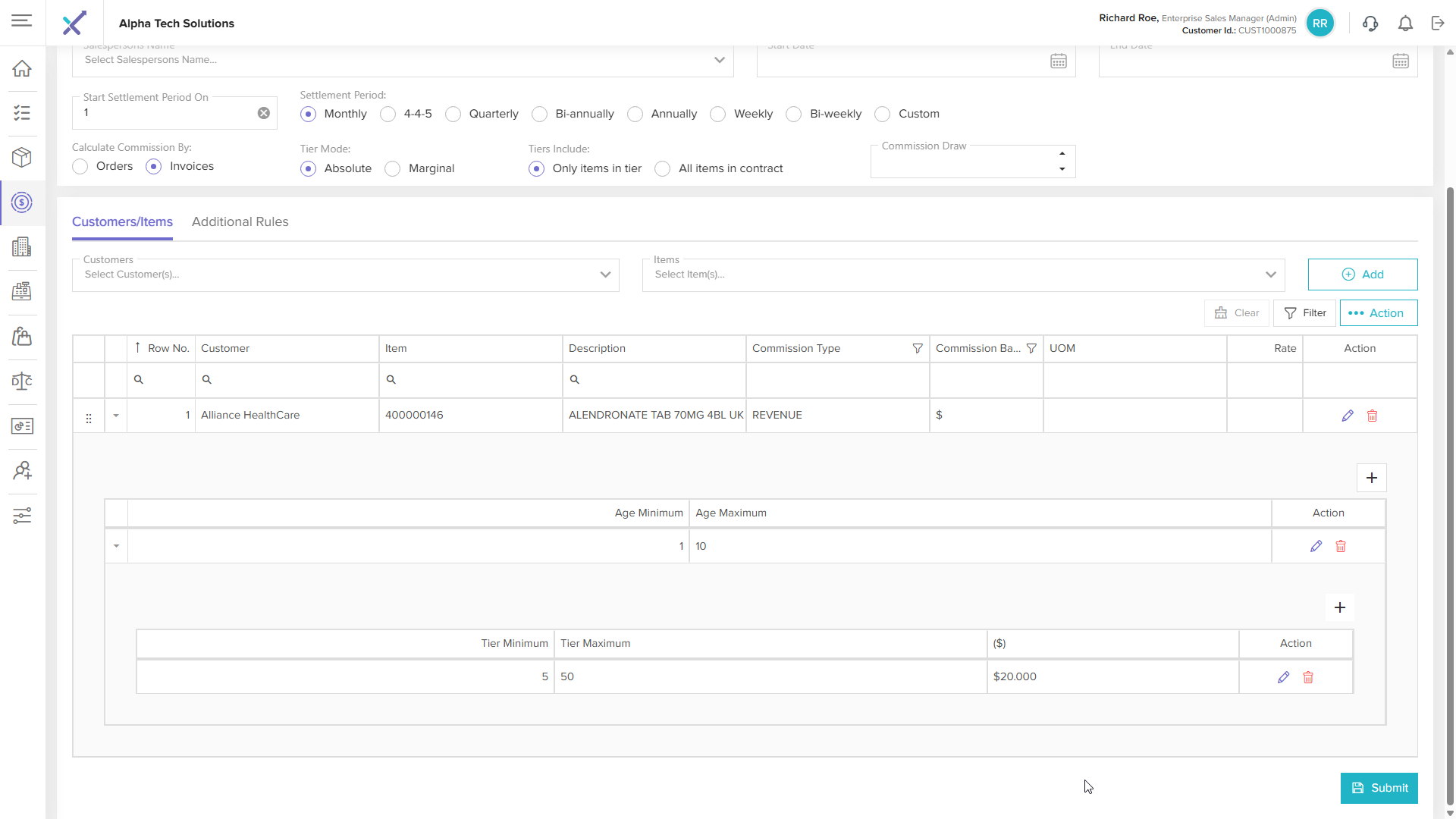Open the hamburger menu

click(22, 20)
